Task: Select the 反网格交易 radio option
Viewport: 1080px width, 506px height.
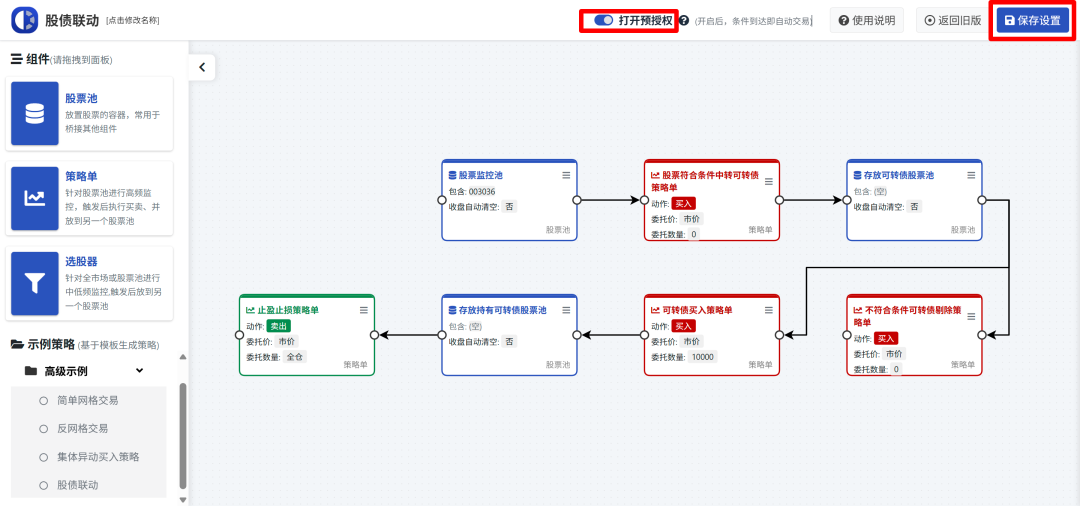Action: [x=43, y=428]
